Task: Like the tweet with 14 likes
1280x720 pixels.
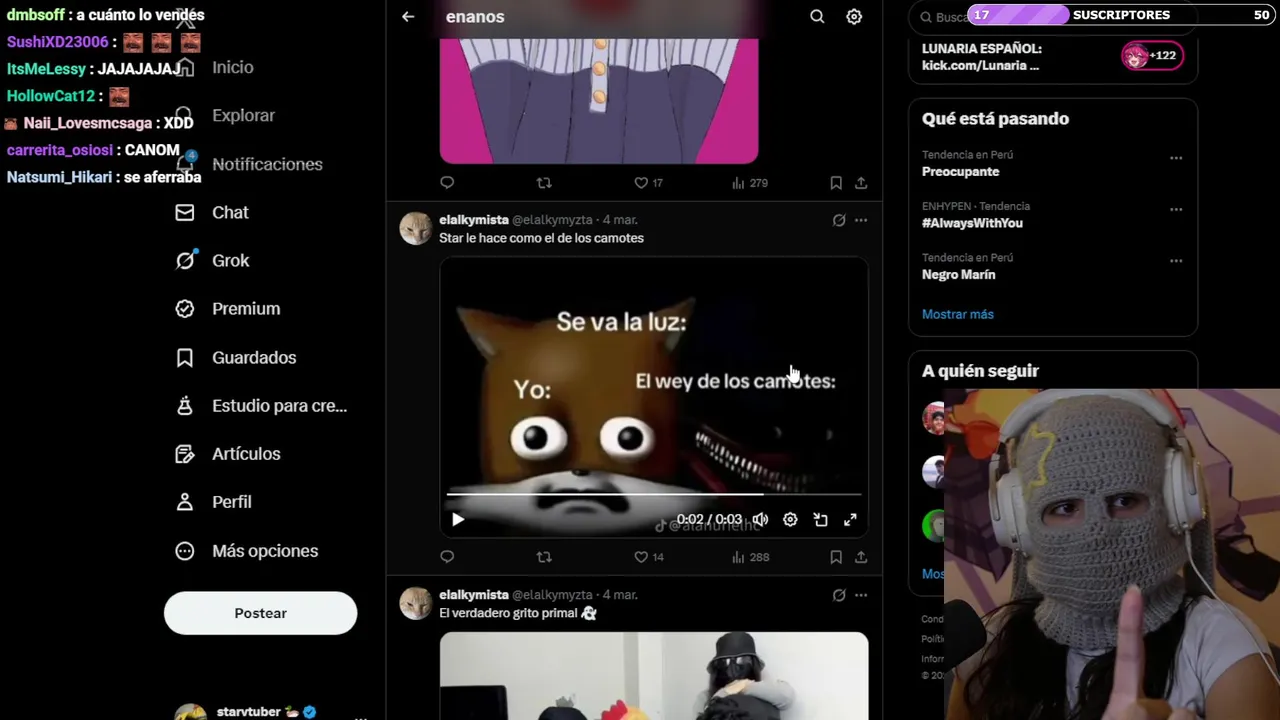Action: (649, 557)
